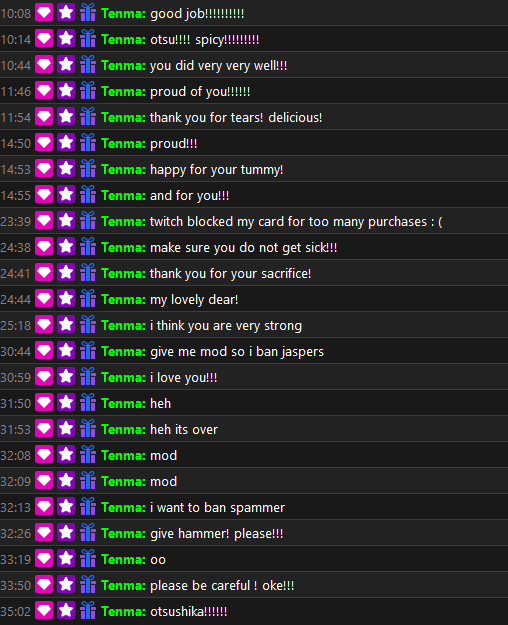Select message 'please be careful ! oke!!!'
This screenshot has width=508, height=625.
pos(222,586)
